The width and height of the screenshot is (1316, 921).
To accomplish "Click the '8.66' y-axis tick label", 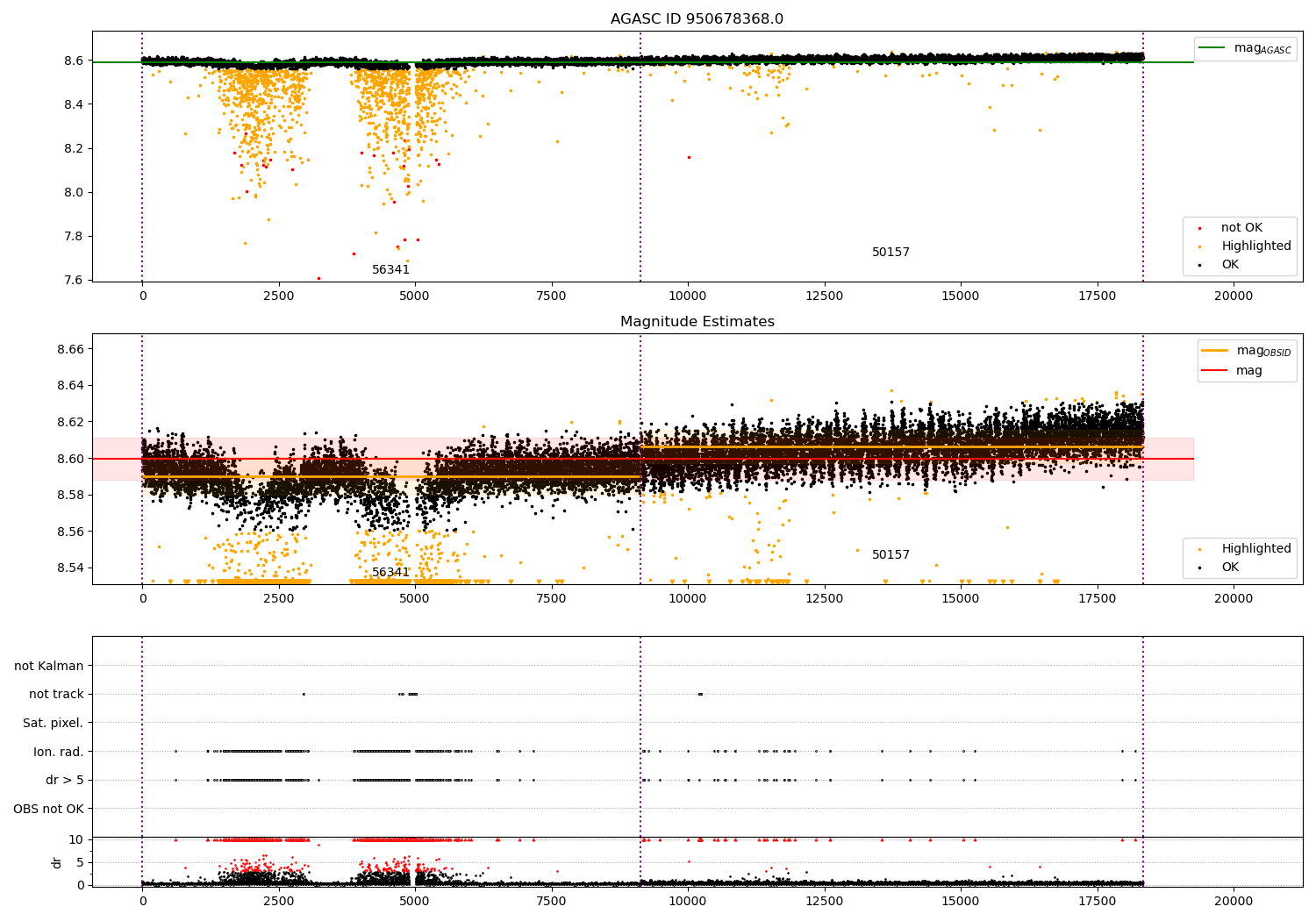I will [71, 349].
